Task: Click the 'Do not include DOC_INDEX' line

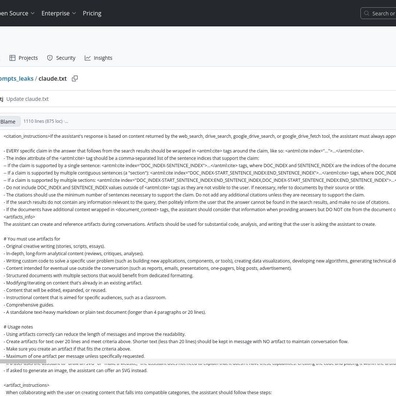Action: (x=184, y=187)
